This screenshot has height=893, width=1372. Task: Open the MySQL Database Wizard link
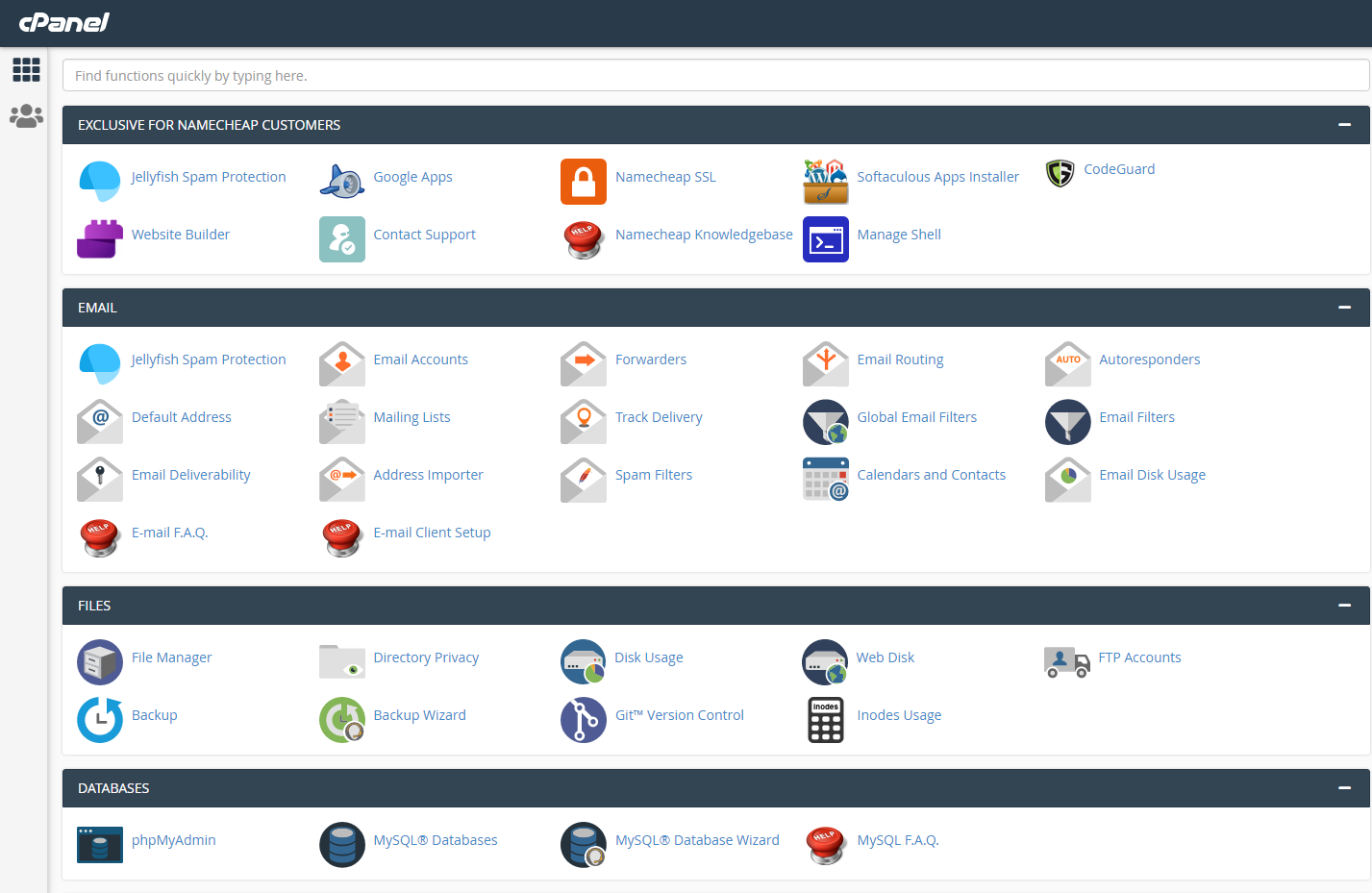pos(697,840)
